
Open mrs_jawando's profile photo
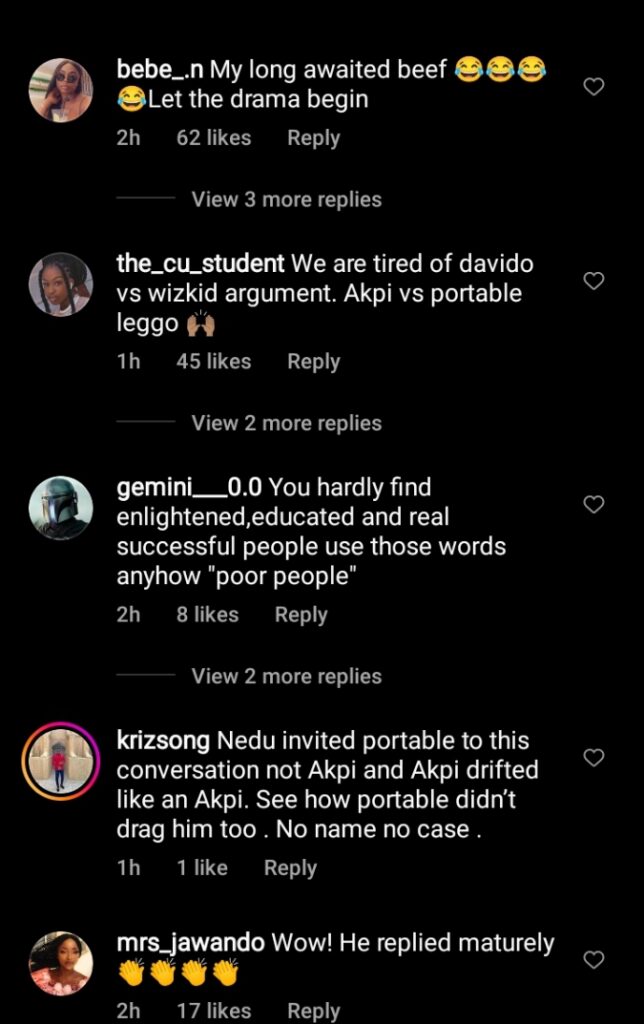[61, 964]
